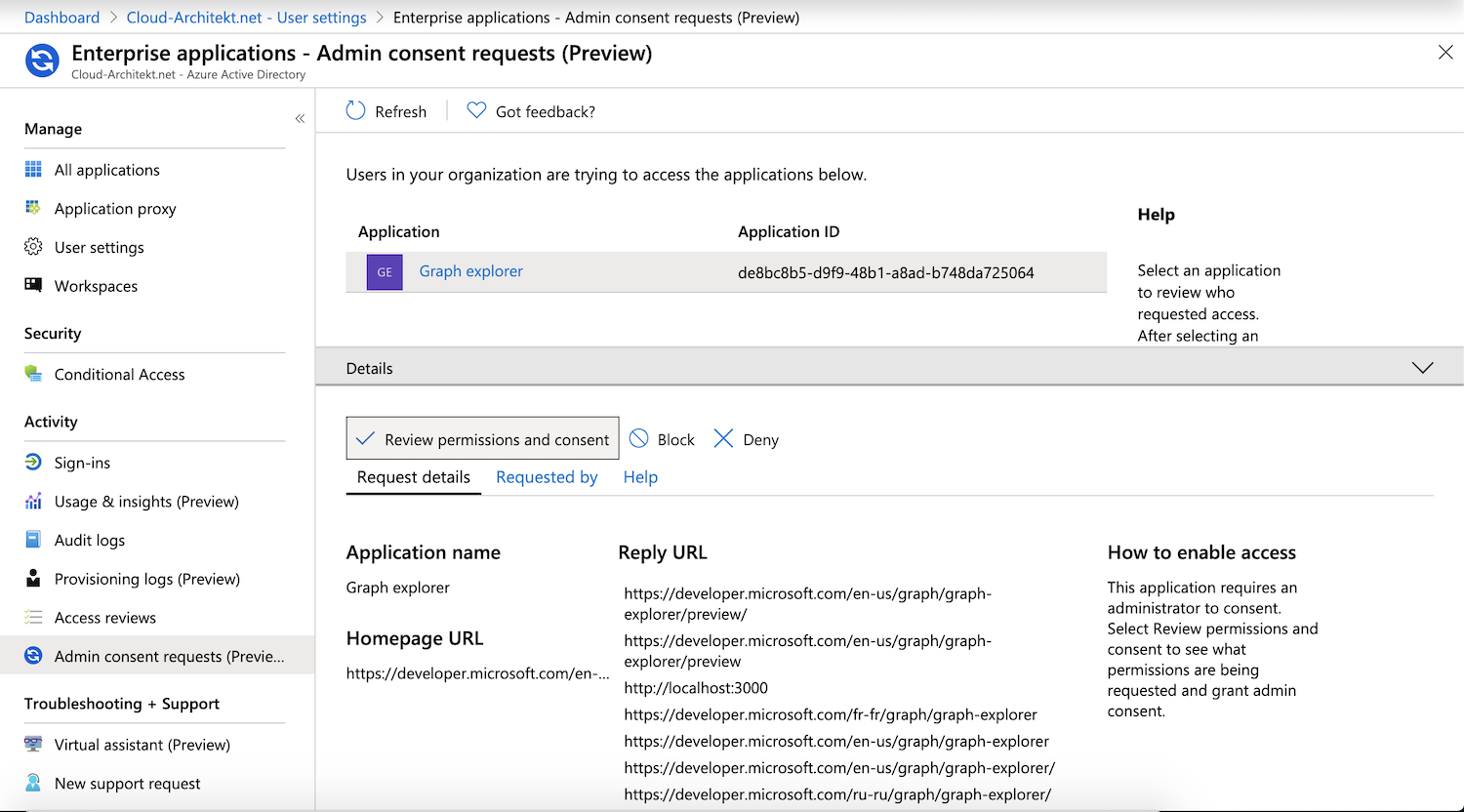Click the http://localhost:3000 reply URL

click(x=696, y=688)
